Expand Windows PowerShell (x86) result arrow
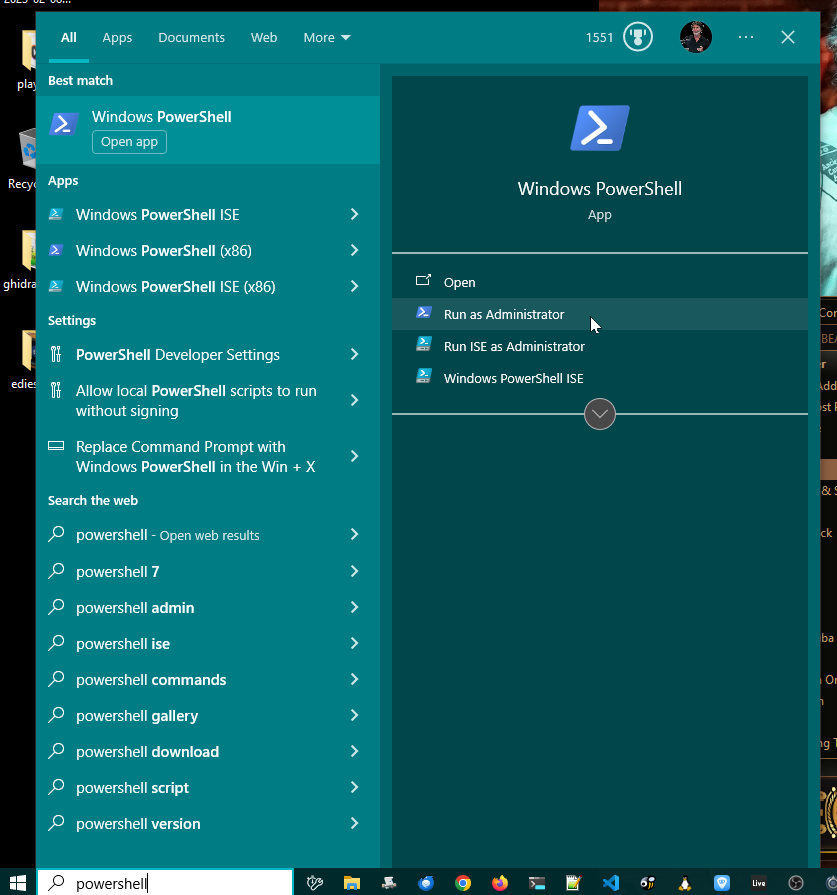The height and width of the screenshot is (895, 837). (x=354, y=251)
